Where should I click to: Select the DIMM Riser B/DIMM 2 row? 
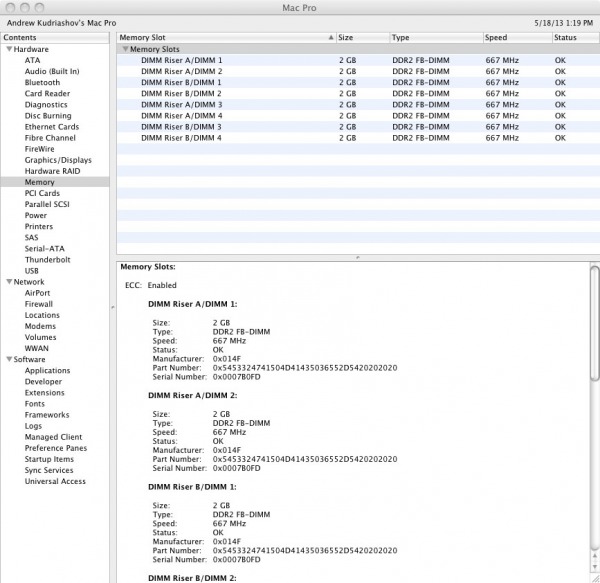(x=358, y=93)
